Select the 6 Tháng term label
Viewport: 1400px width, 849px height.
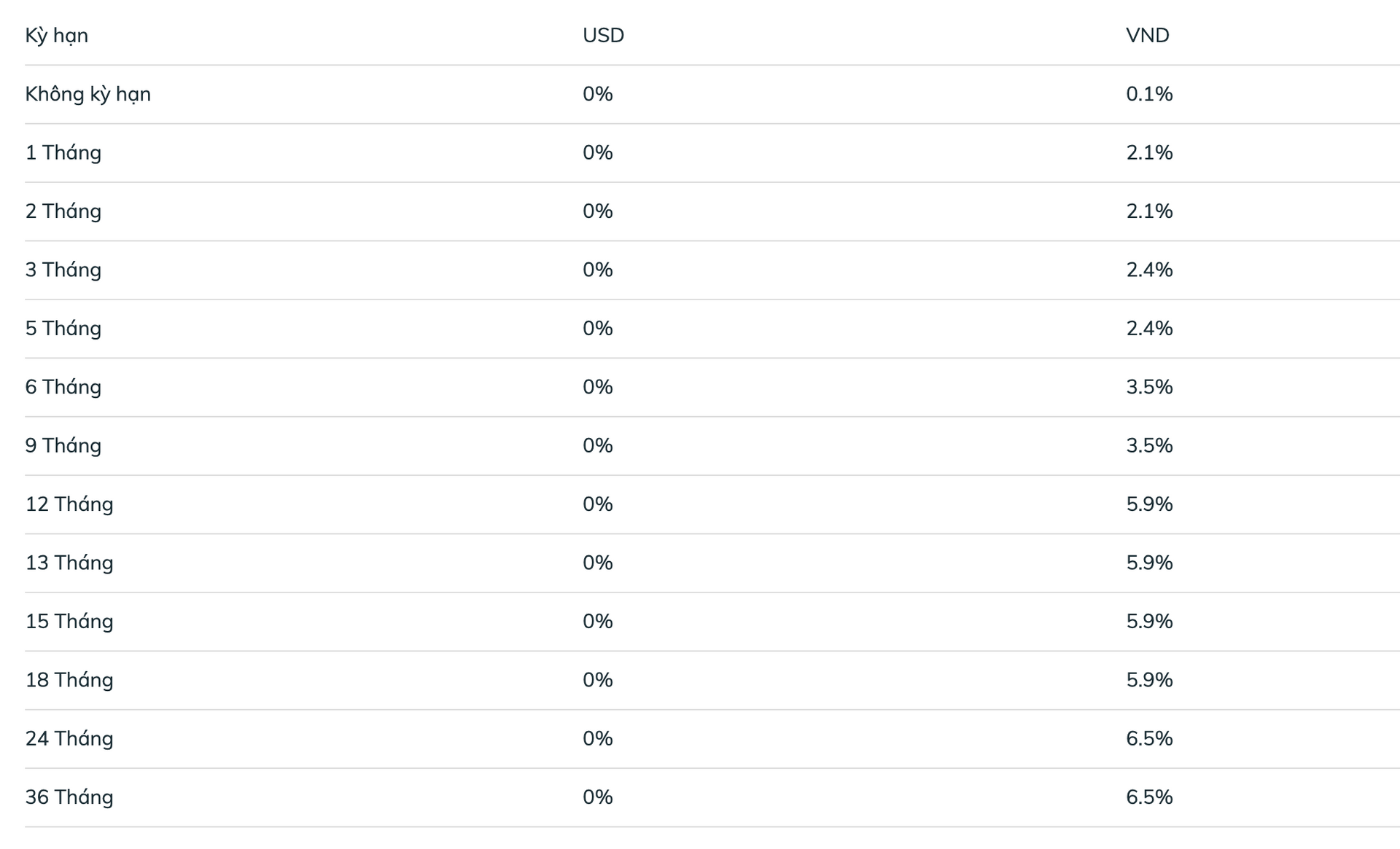pos(63,387)
